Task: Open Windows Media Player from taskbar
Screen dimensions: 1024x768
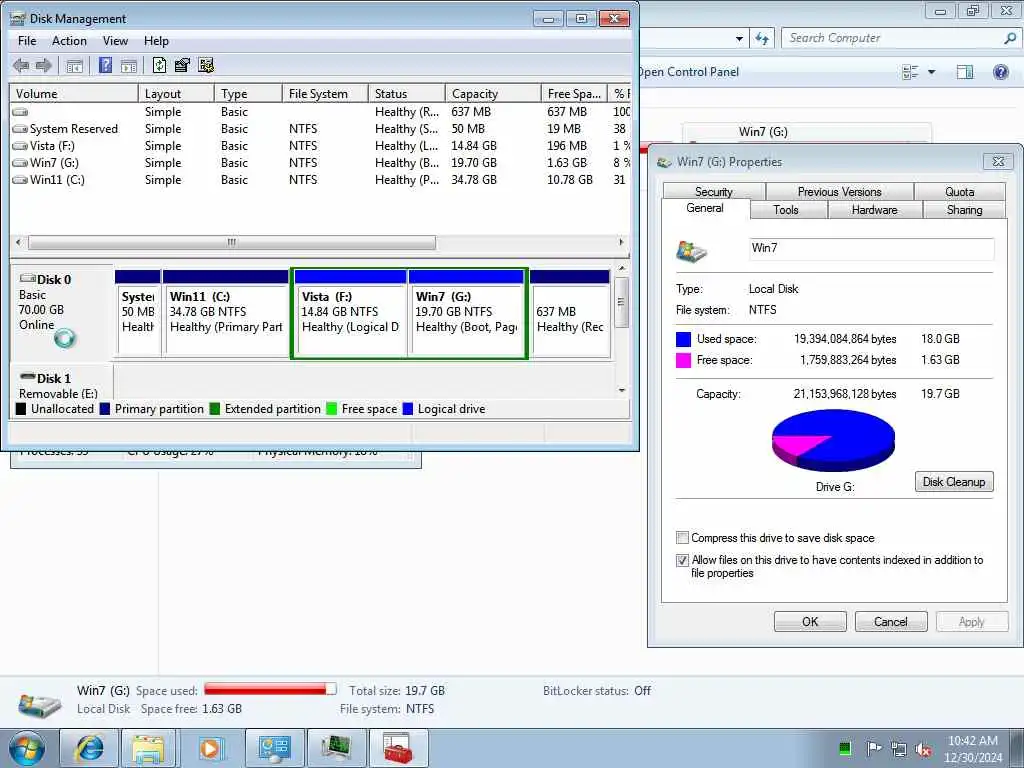Action: pyautogui.click(x=211, y=748)
